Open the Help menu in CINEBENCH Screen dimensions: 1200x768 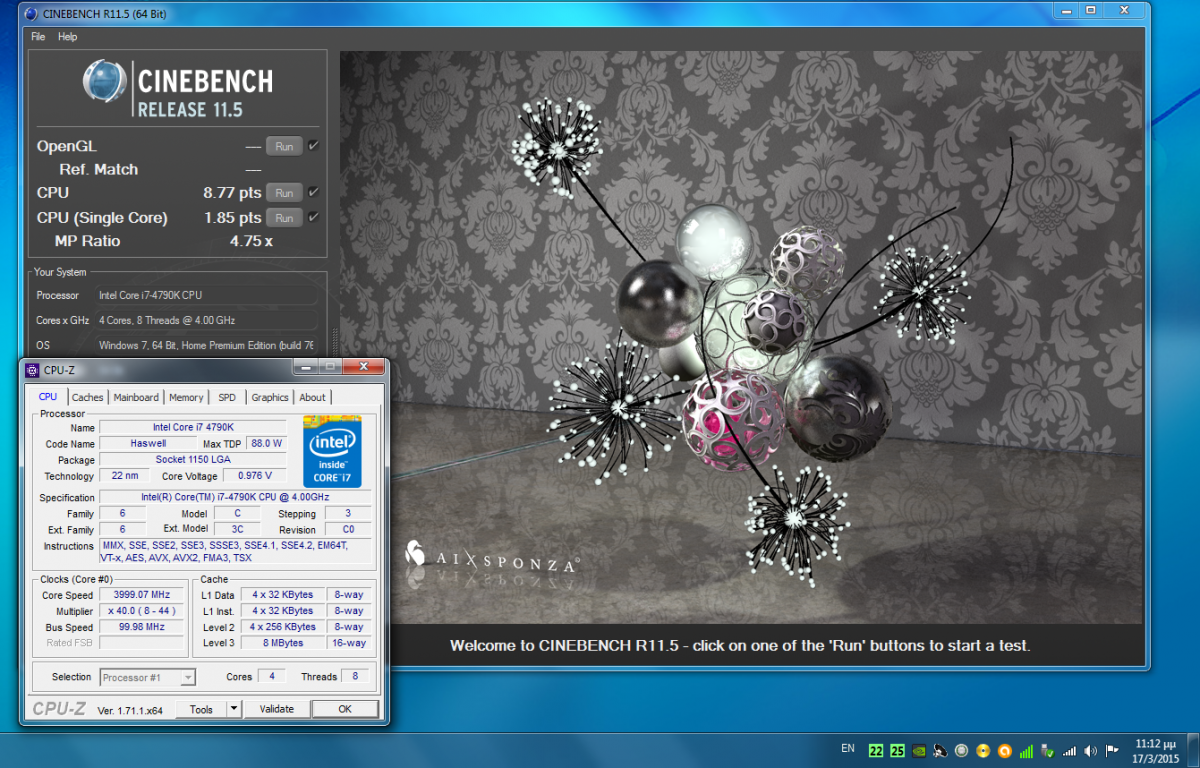[x=67, y=37]
